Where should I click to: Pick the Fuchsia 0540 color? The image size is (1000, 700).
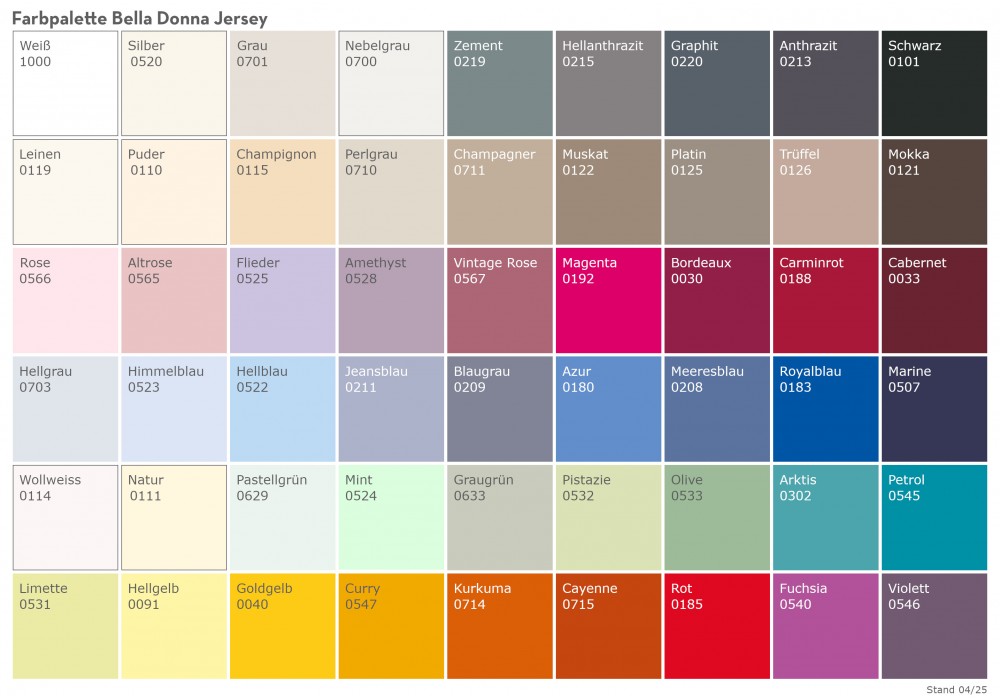click(x=825, y=625)
